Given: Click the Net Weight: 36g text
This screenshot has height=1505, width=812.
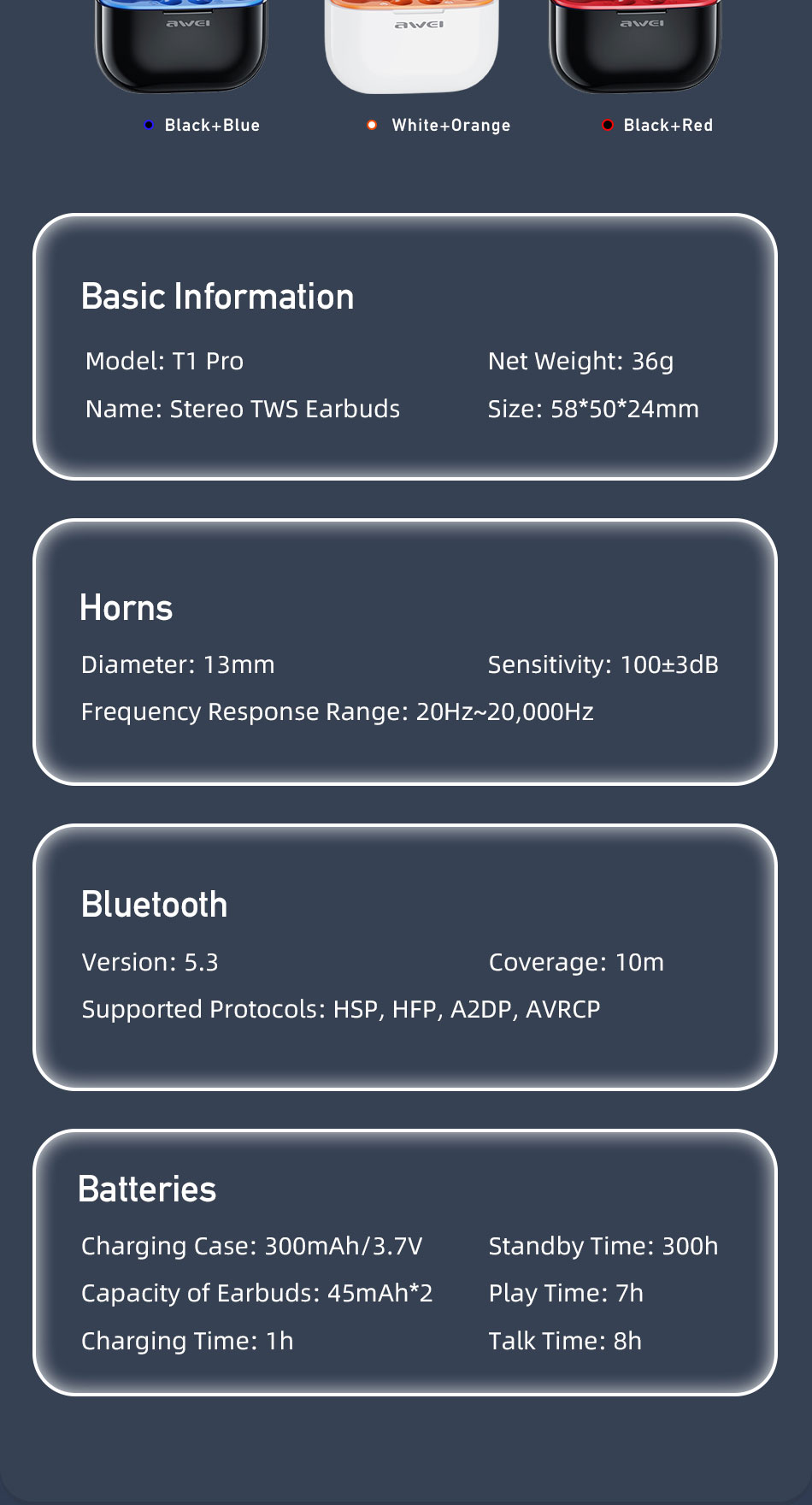Looking at the screenshot, I should point(581,362).
